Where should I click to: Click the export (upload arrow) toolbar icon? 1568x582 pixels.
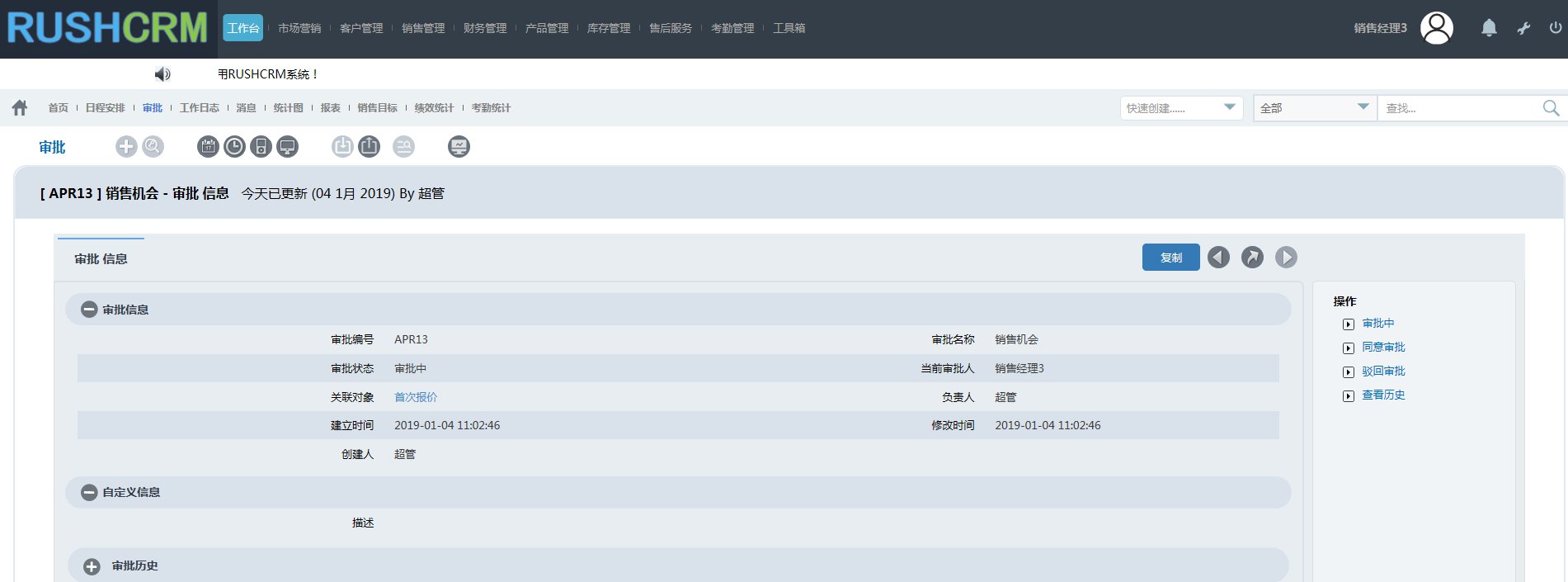(x=370, y=147)
